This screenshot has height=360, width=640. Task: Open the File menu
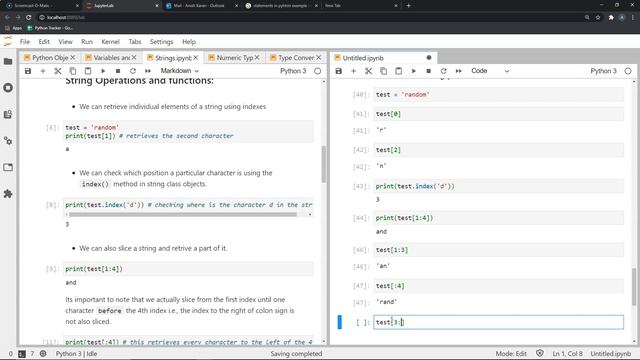coord(24,42)
